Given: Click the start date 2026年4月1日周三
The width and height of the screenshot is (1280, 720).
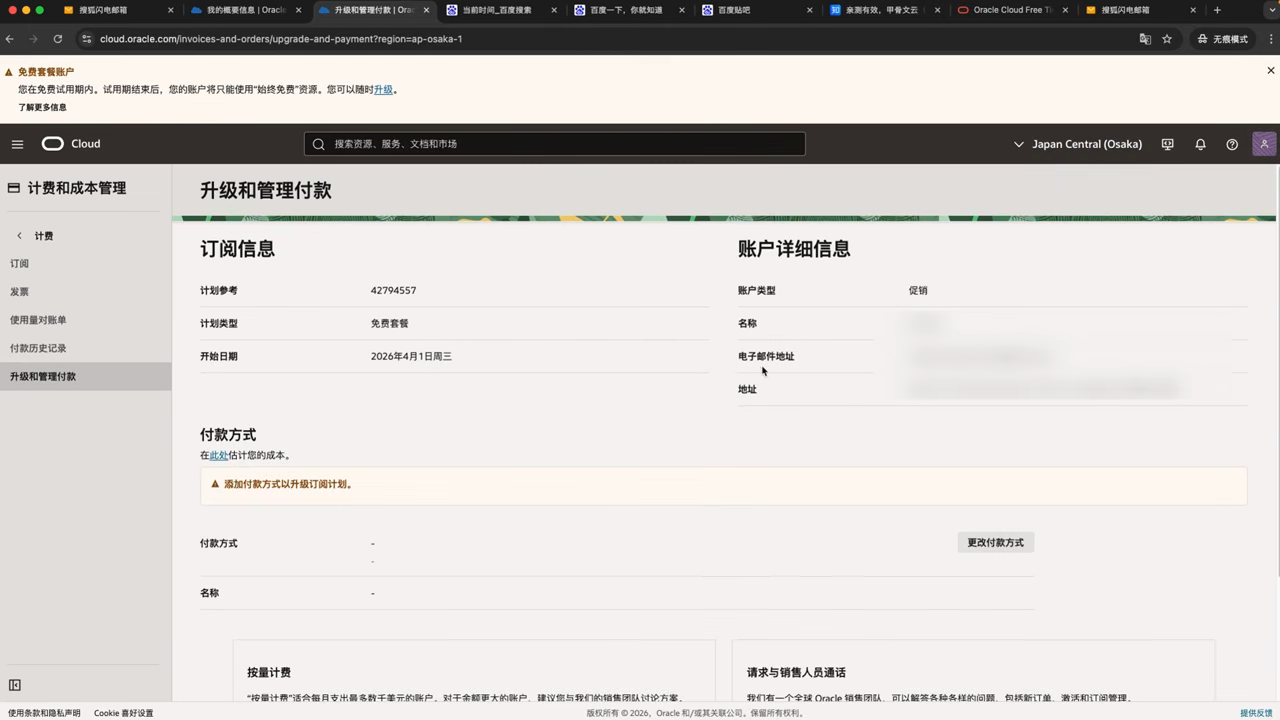Looking at the screenshot, I should click(411, 357).
